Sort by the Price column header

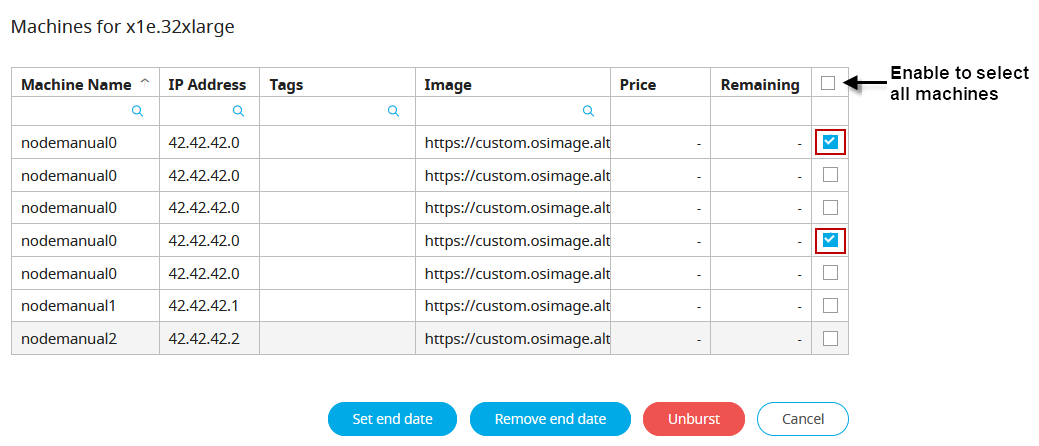coord(638,84)
